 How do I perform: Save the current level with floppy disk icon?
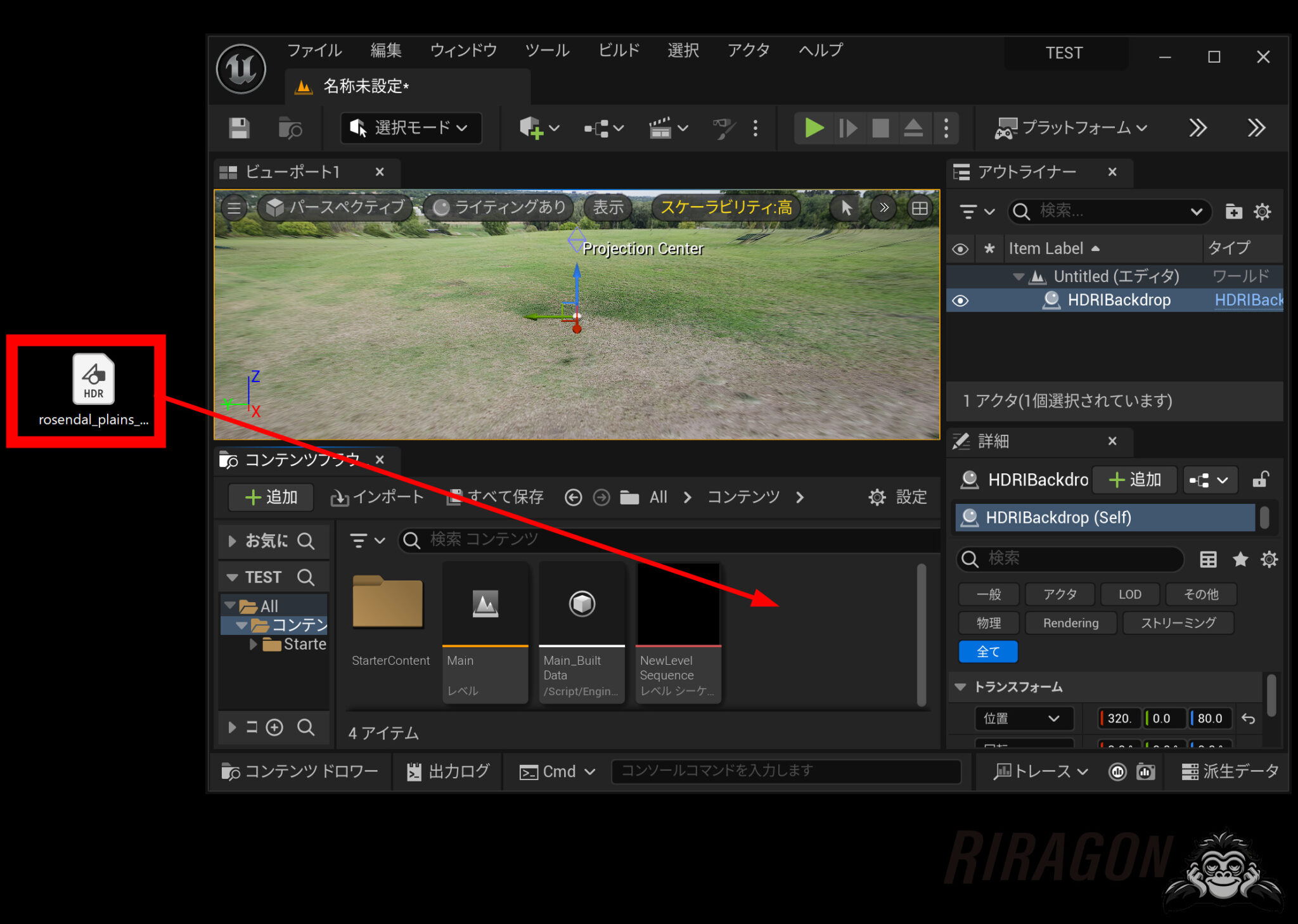coord(238,127)
